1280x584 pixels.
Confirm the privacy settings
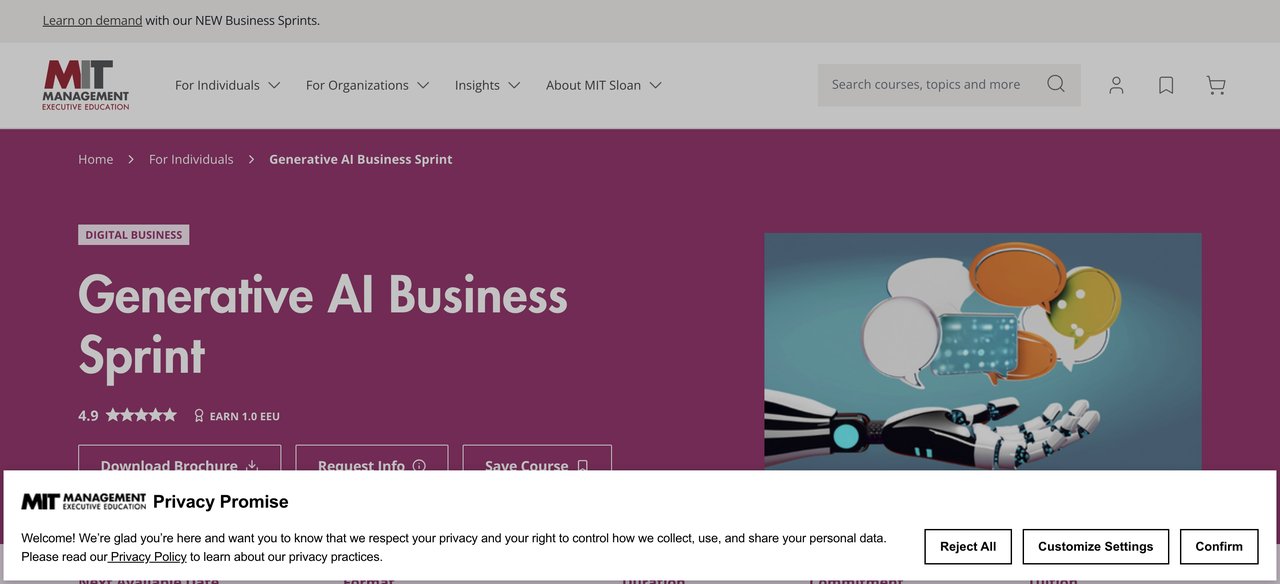coord(1219,547)
